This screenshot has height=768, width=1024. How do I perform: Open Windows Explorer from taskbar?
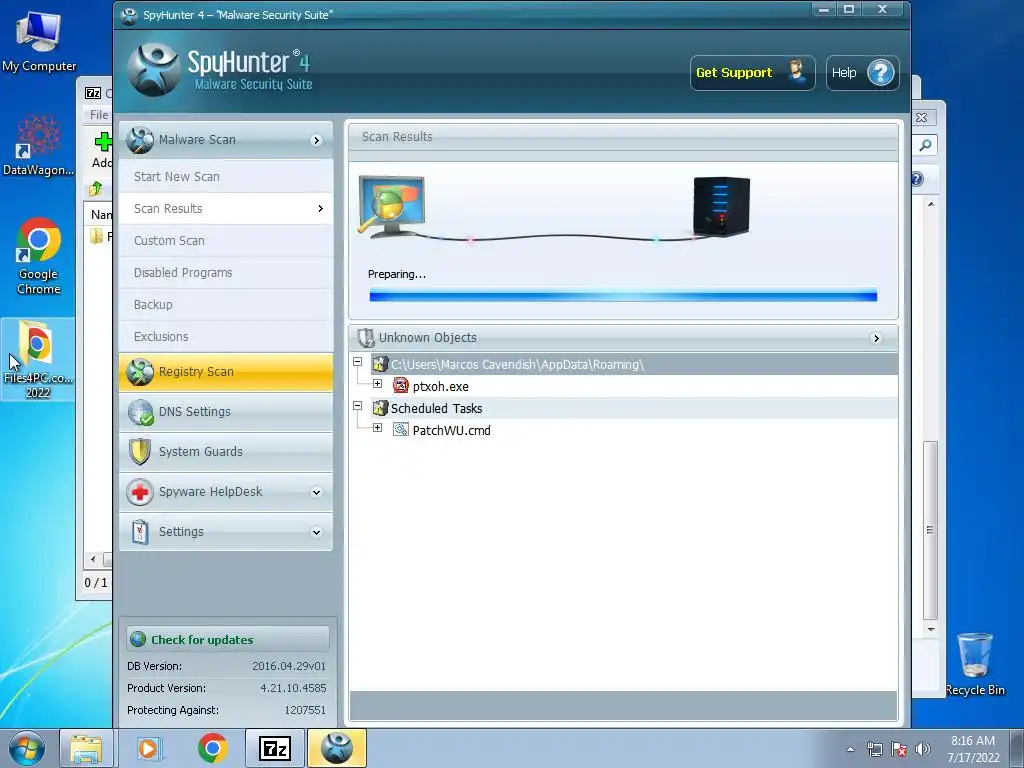click(x=86, y=748)
